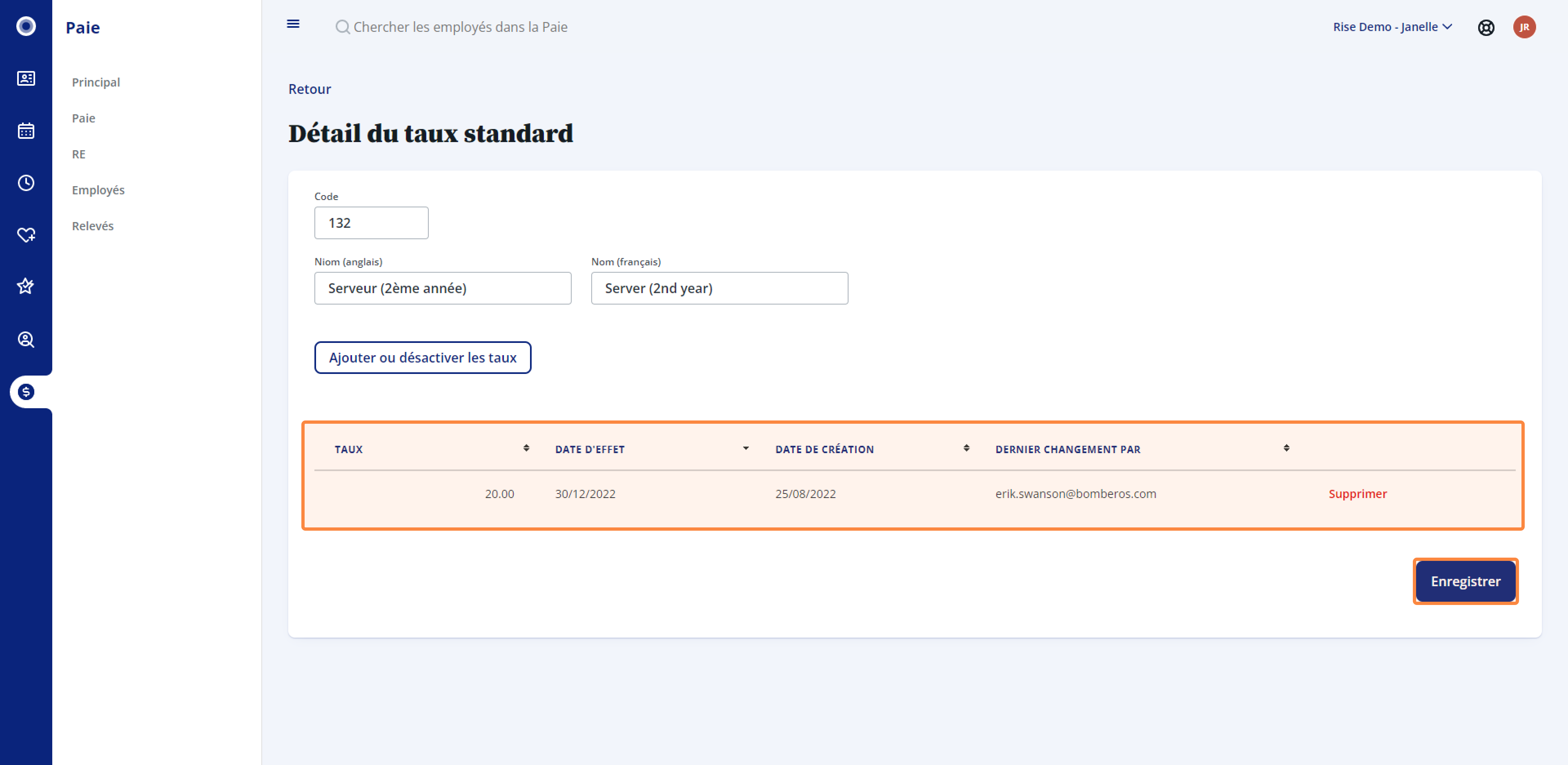Viewport: 1568px width, 765px height.
Task: Open the Principal menu item
Action: (x=96, y=82)
